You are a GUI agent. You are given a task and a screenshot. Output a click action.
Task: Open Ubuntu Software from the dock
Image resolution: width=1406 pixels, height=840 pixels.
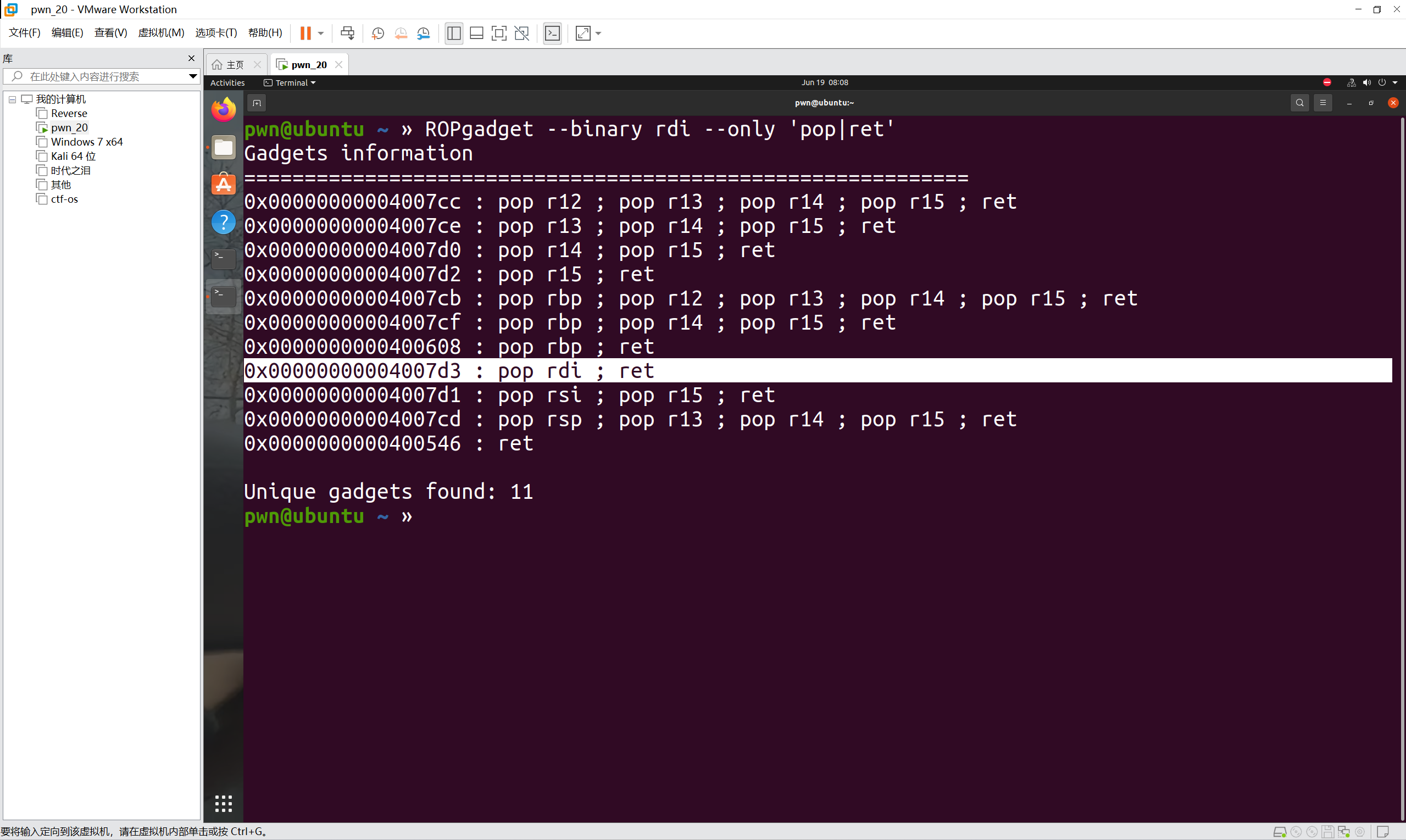(224, 184)
